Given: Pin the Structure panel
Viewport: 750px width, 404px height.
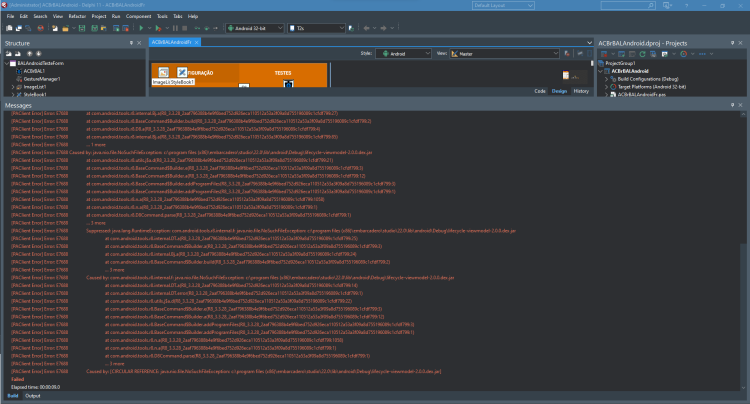Looking at the screenshot, I should click(131, 43).
